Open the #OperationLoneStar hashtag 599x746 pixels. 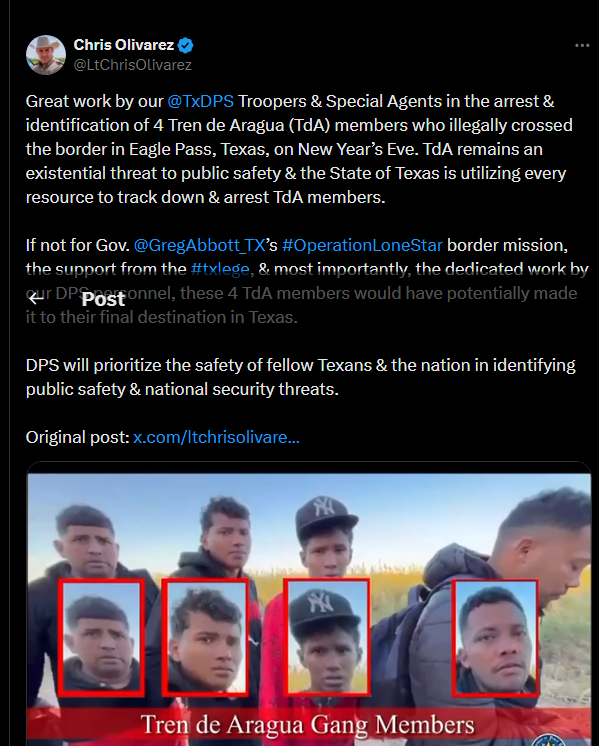click(362, 245)
